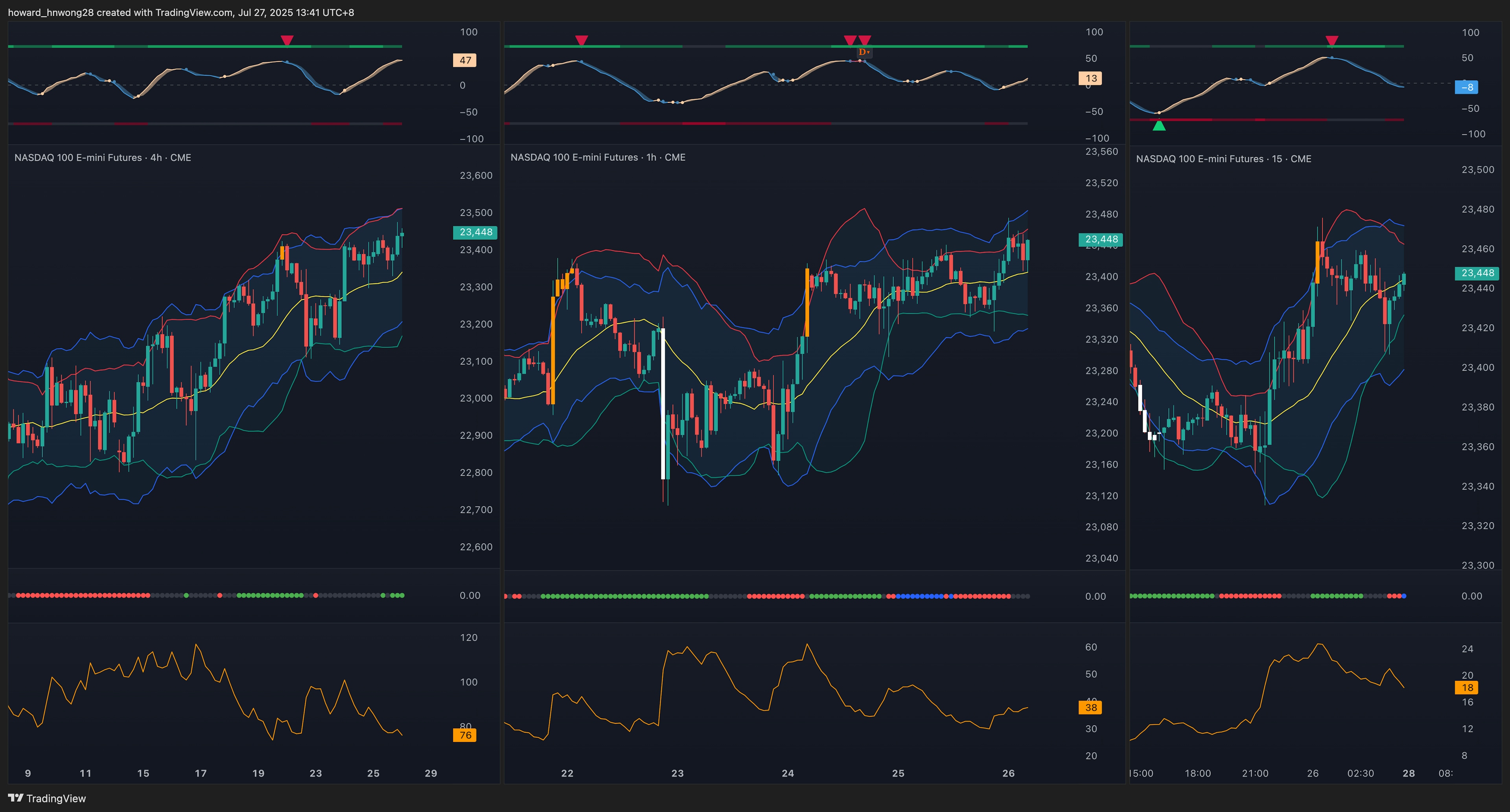Click the 0.00 label in the 15-minute panel
Screen dimensions: 1510x812
click(1471, 596)
